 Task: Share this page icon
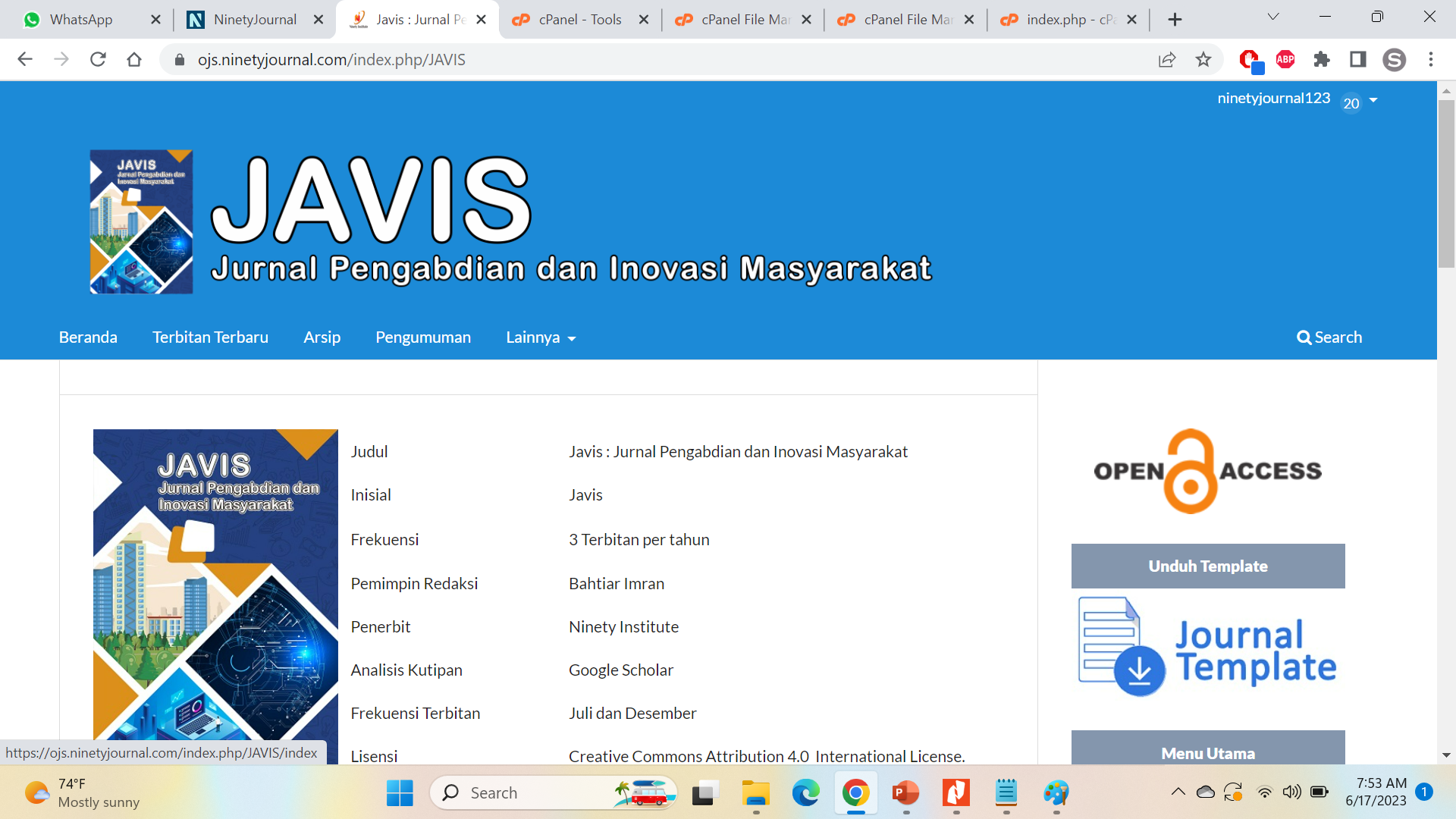1167,59
